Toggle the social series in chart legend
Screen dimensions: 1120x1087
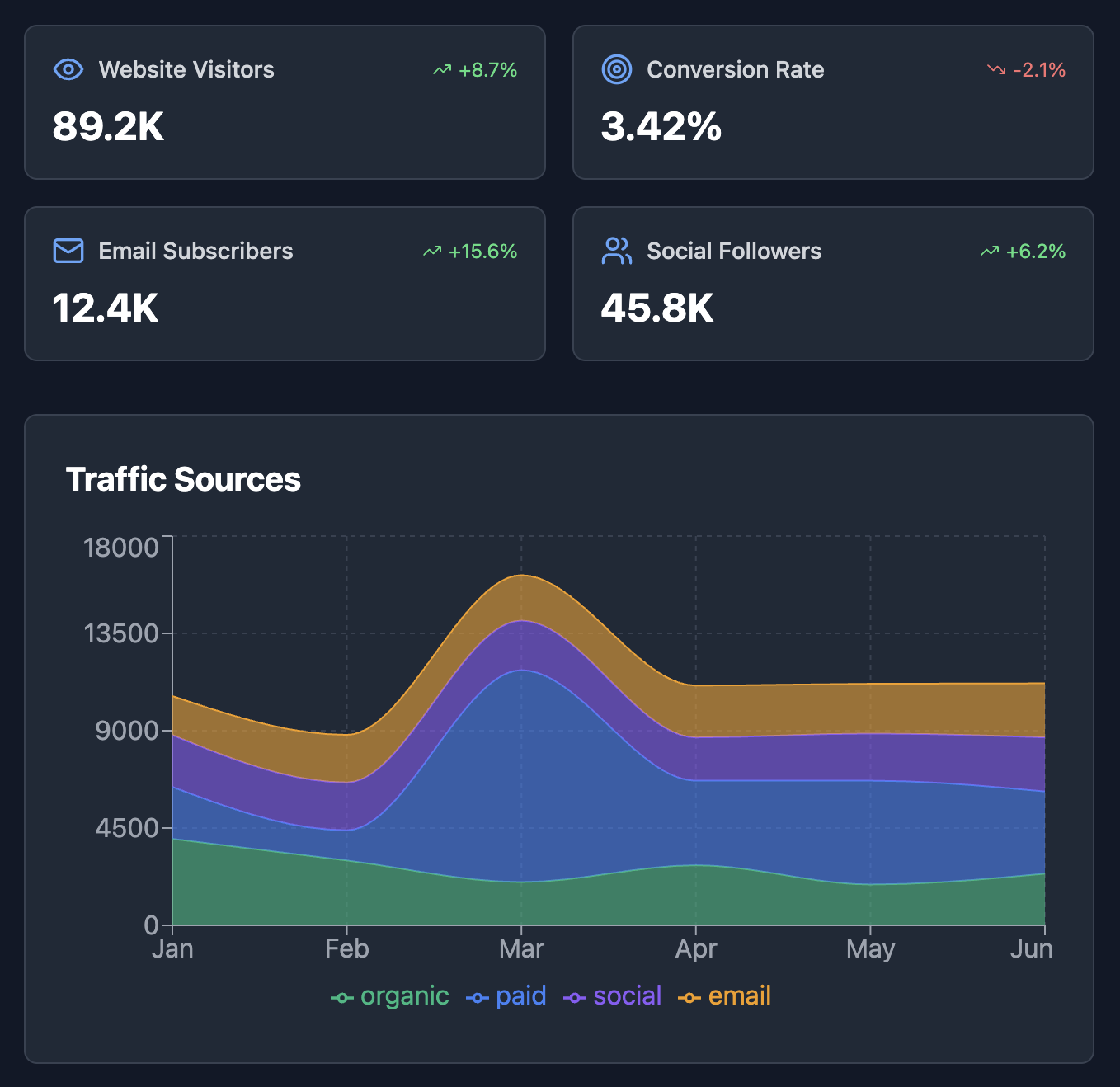click(613, 996)
